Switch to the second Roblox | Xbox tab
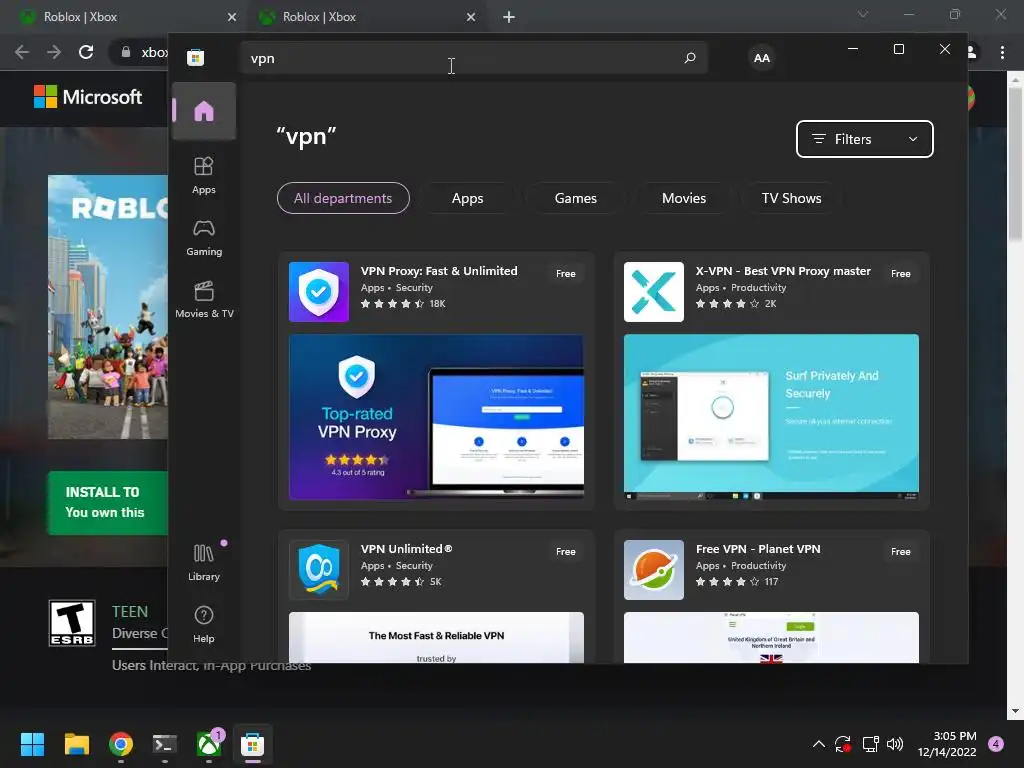This screenshot has width=1024, height=768. (366, 17)
